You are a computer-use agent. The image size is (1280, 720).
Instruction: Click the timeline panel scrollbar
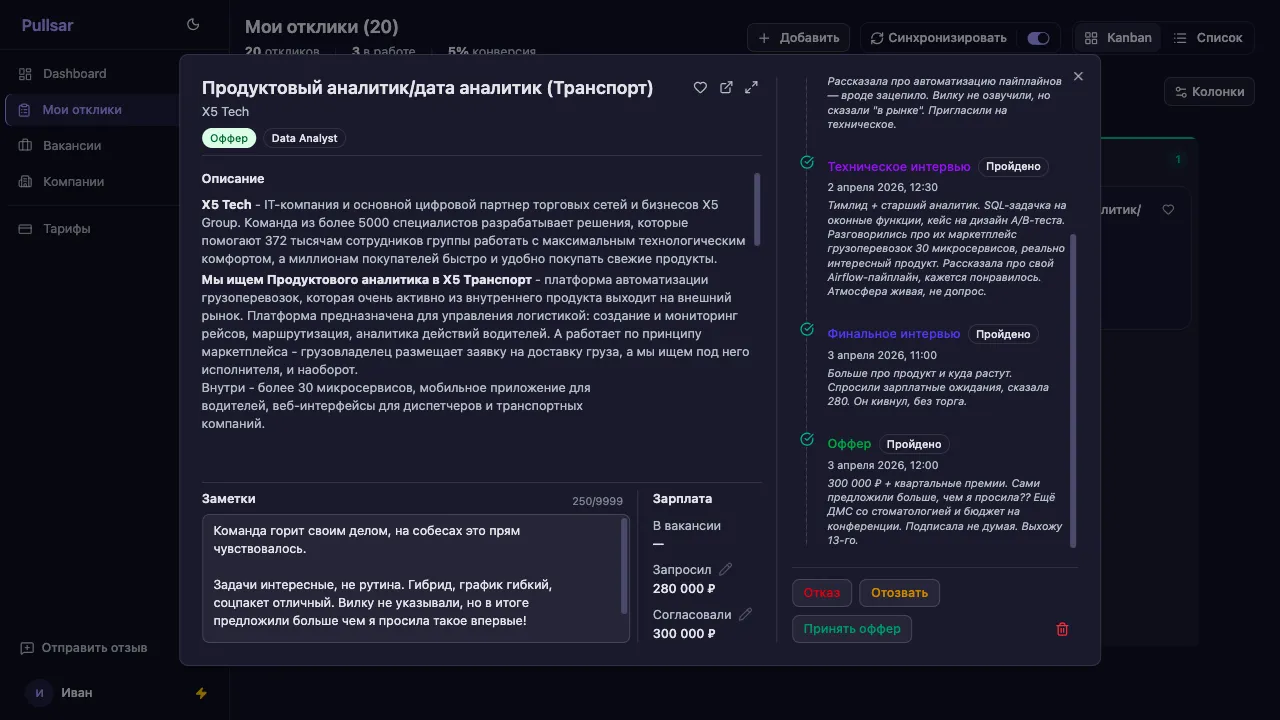[1074, 390]
